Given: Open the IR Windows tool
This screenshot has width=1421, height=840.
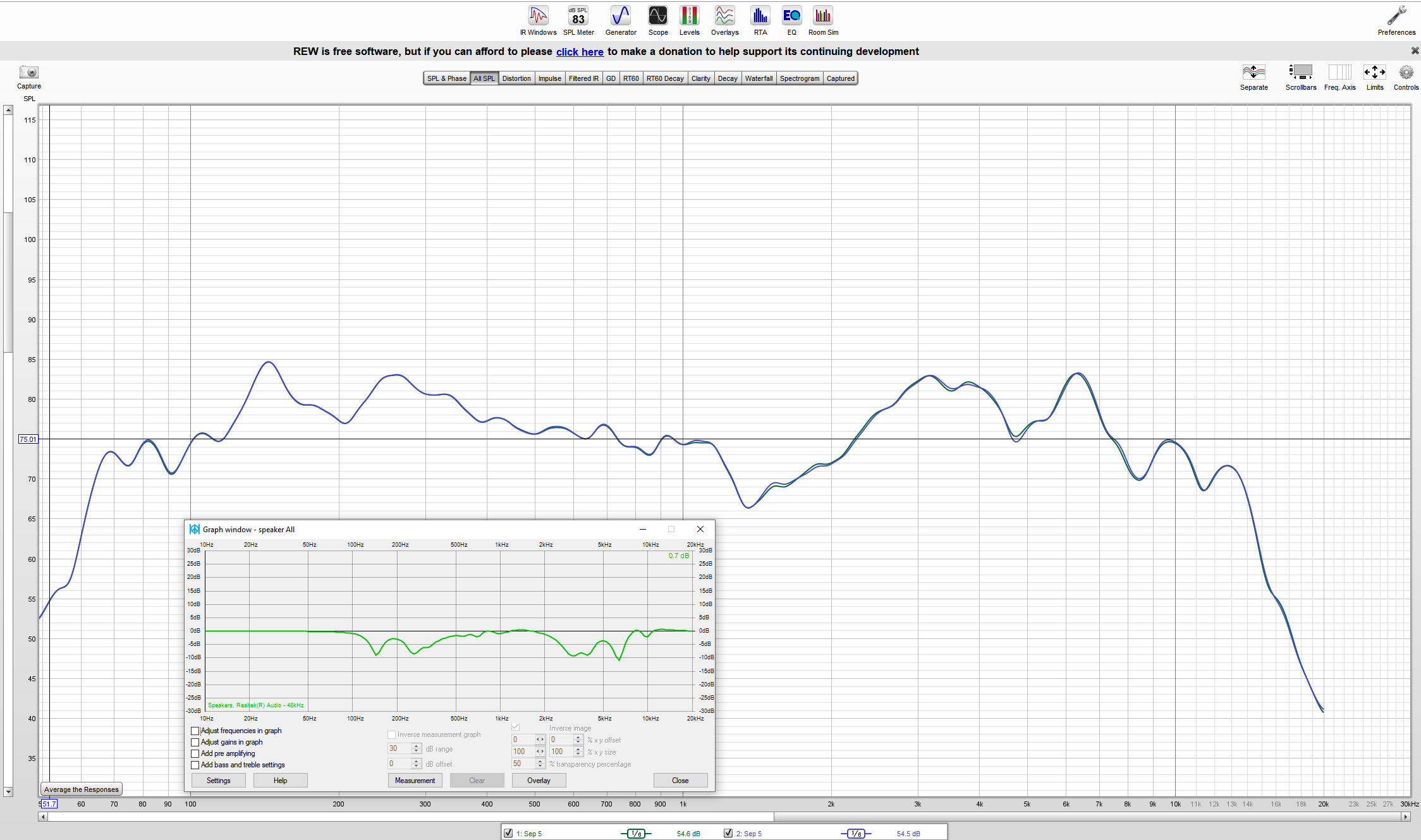Looking at the screenshot, I should pos(538,21).
